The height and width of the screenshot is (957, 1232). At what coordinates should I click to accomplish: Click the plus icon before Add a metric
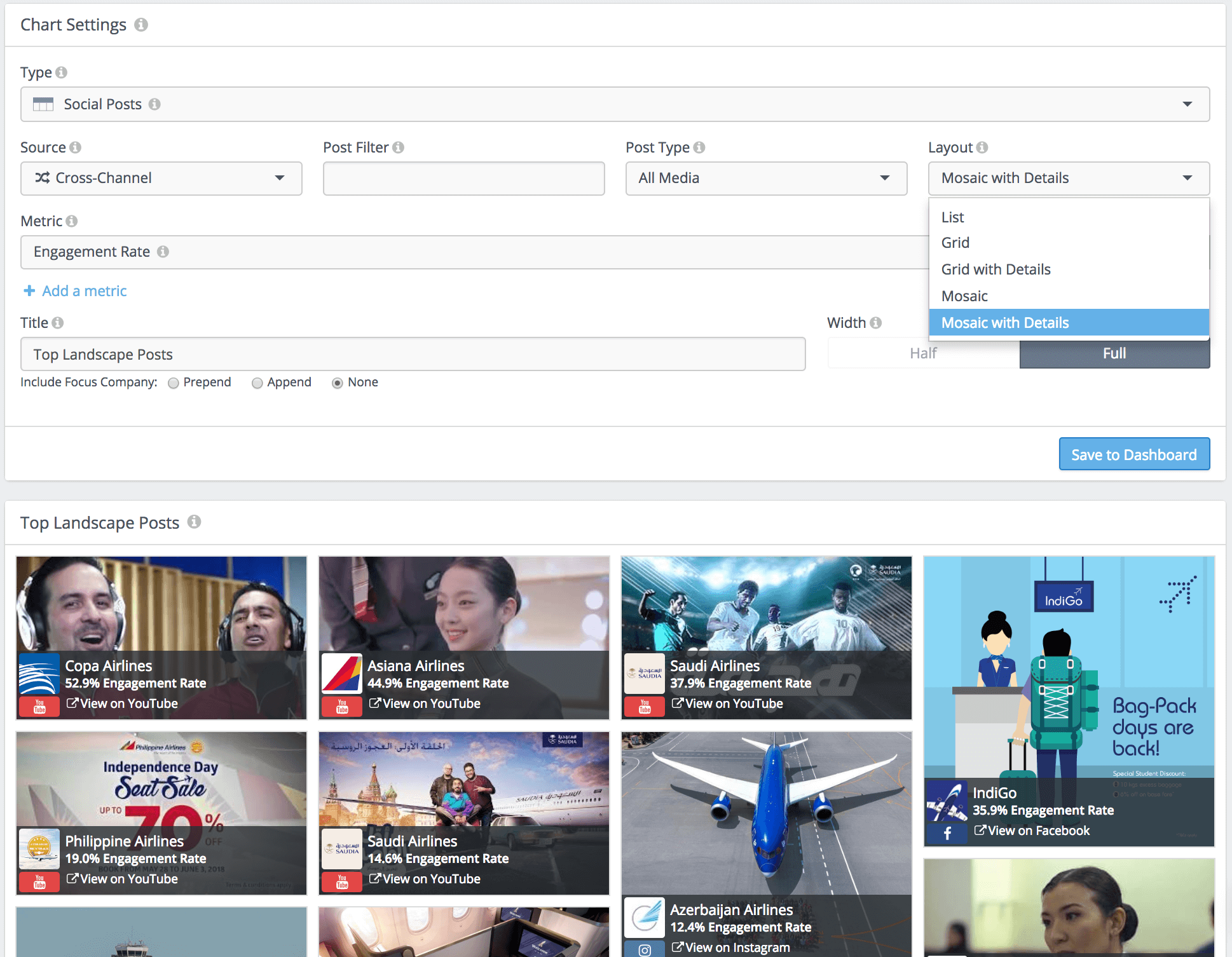[29, 291]
